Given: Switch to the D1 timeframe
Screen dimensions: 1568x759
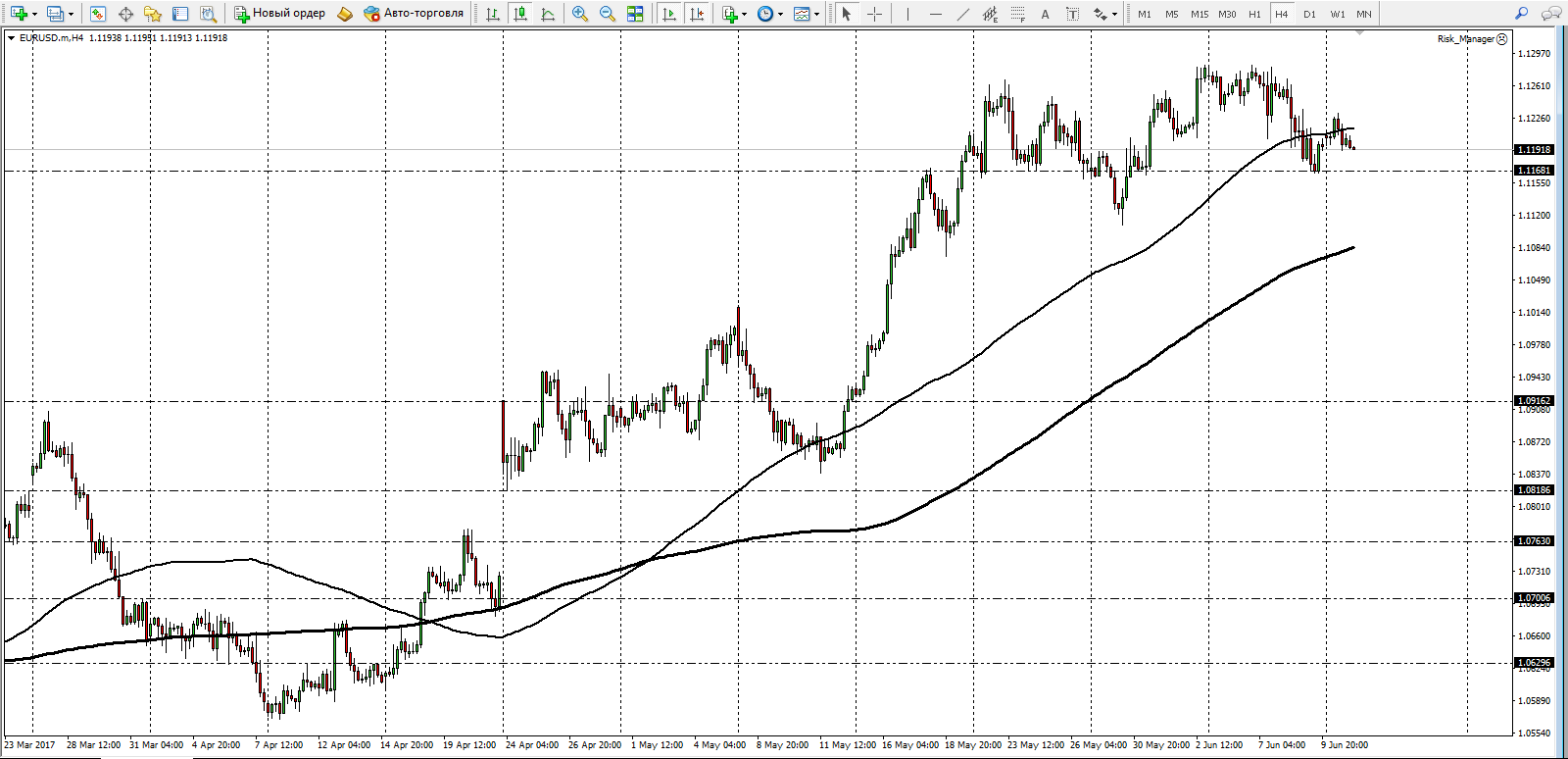Looking at the screenshot, I should pyautogui.click(x=1309, y=14).
